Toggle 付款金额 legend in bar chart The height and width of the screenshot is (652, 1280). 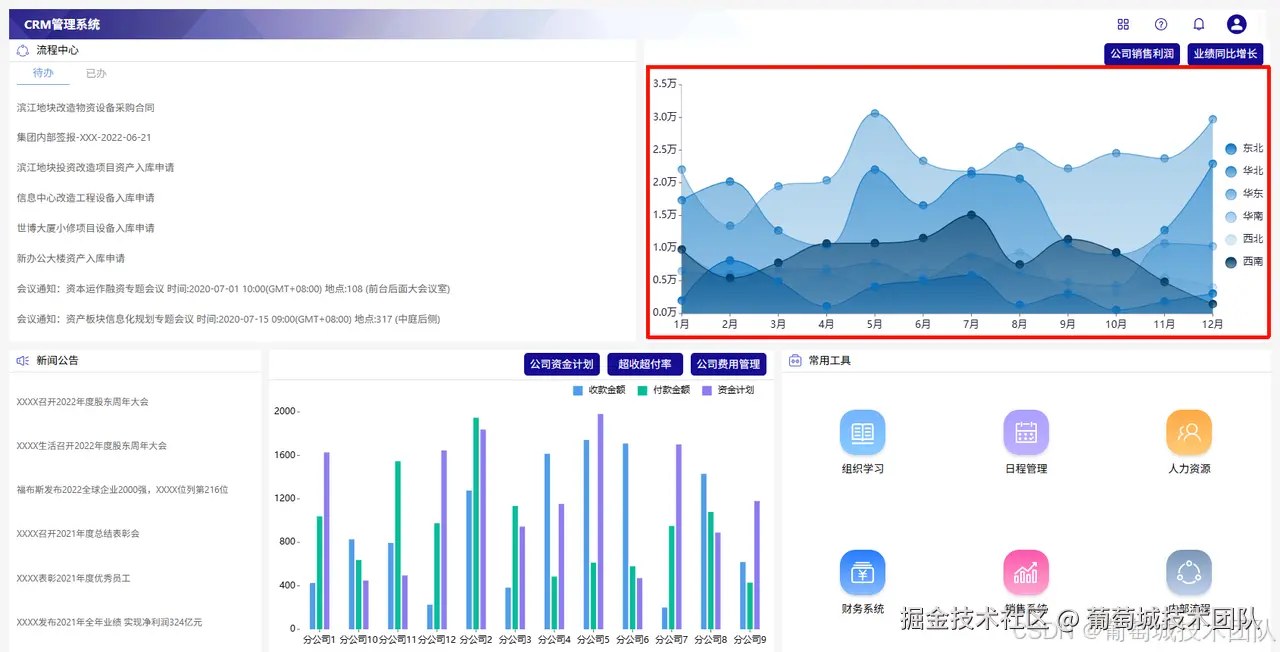pos(664,390)
